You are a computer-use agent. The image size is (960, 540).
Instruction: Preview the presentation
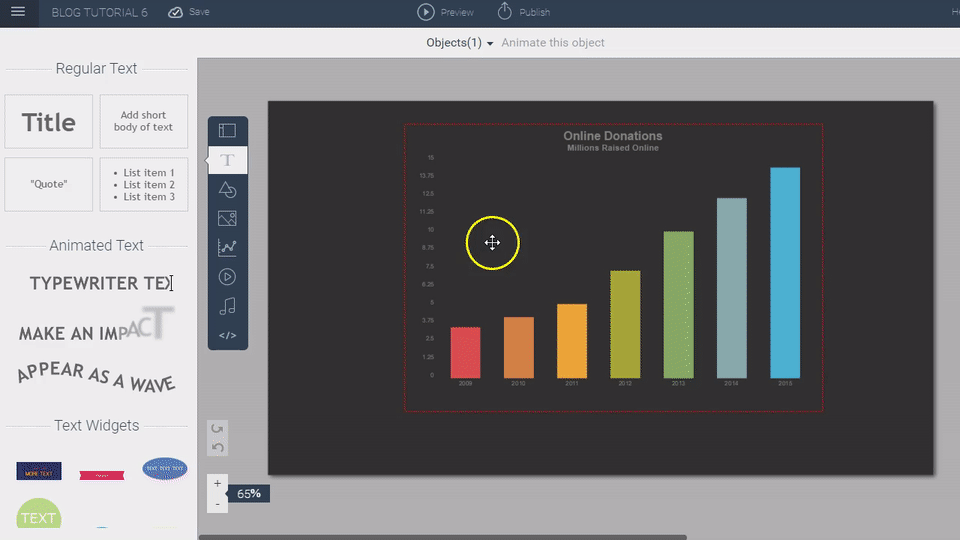tap(445, 12)
